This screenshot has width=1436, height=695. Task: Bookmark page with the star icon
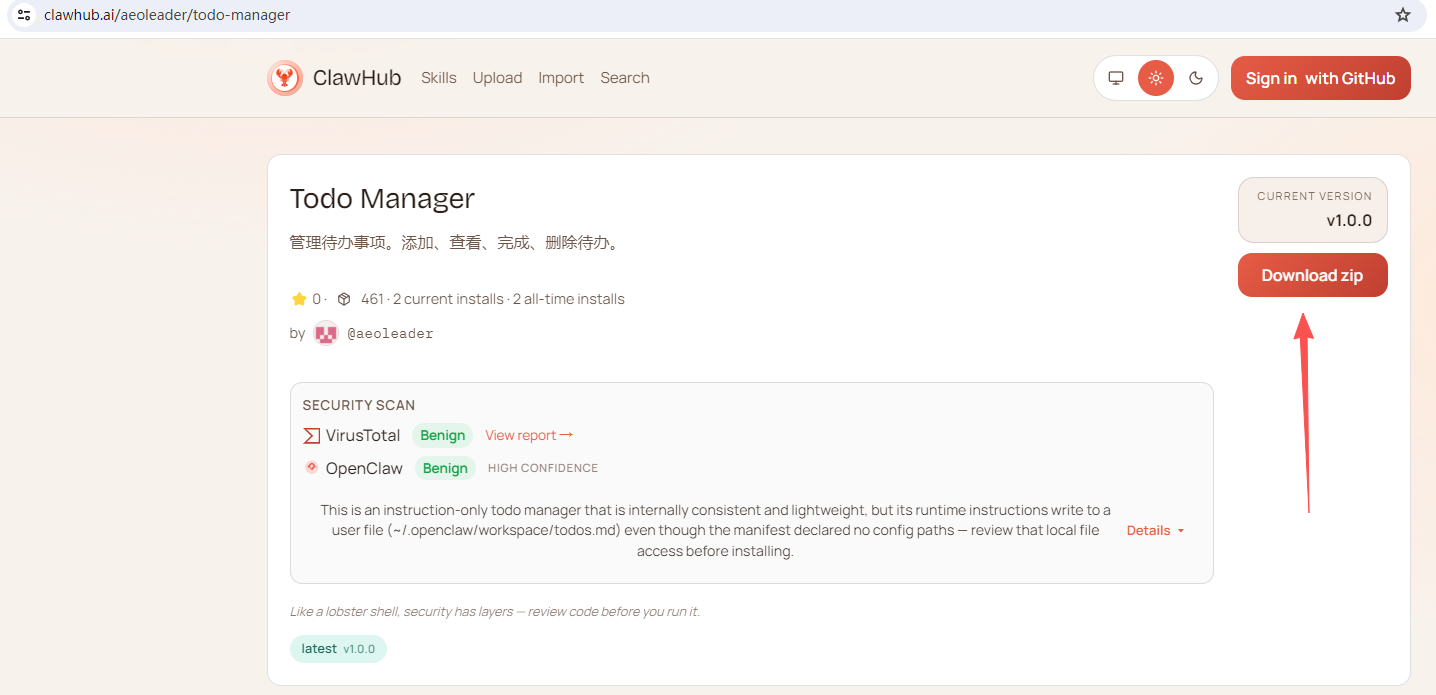[x=1403, y=15]
